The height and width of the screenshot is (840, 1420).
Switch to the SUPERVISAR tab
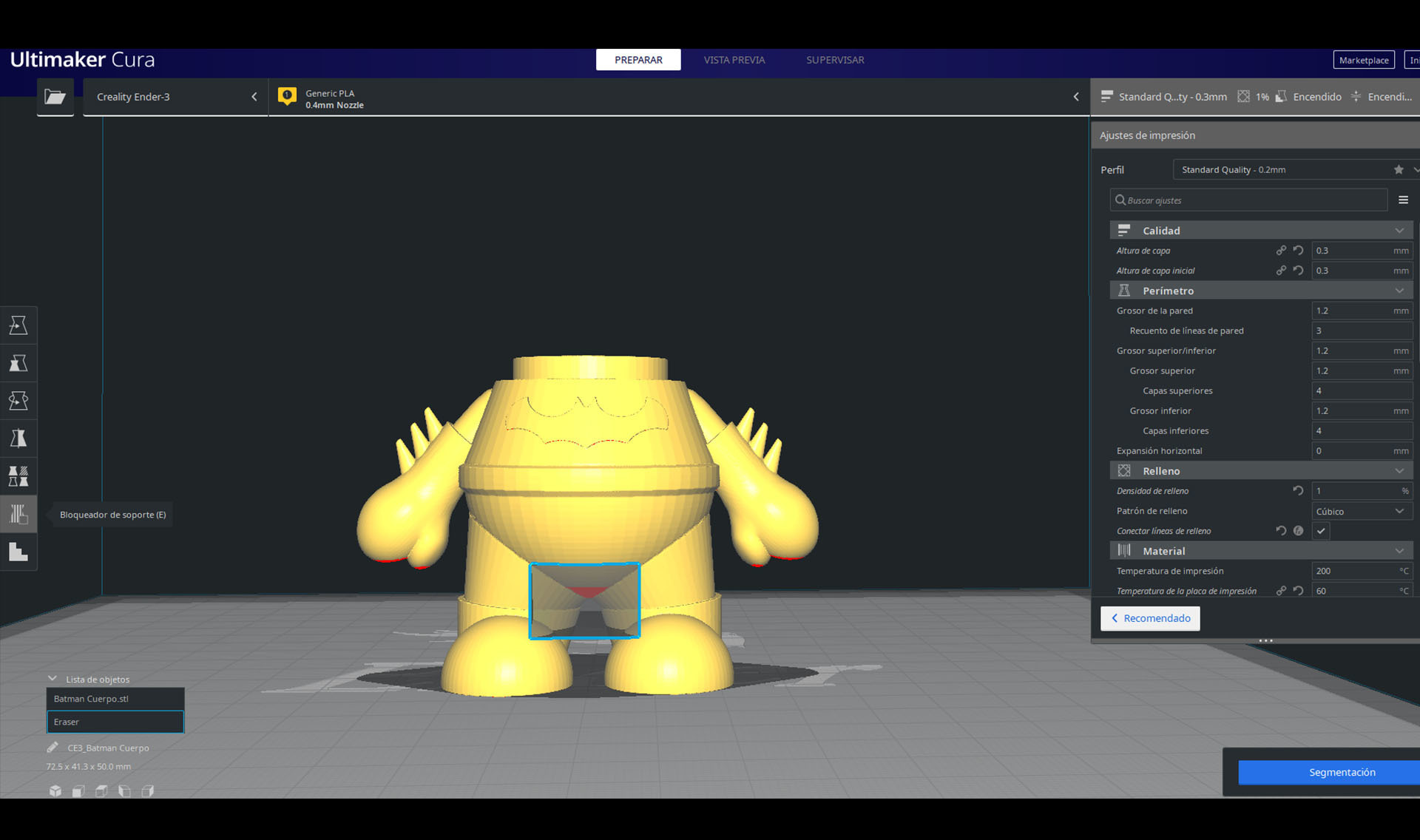click(835, 60)
